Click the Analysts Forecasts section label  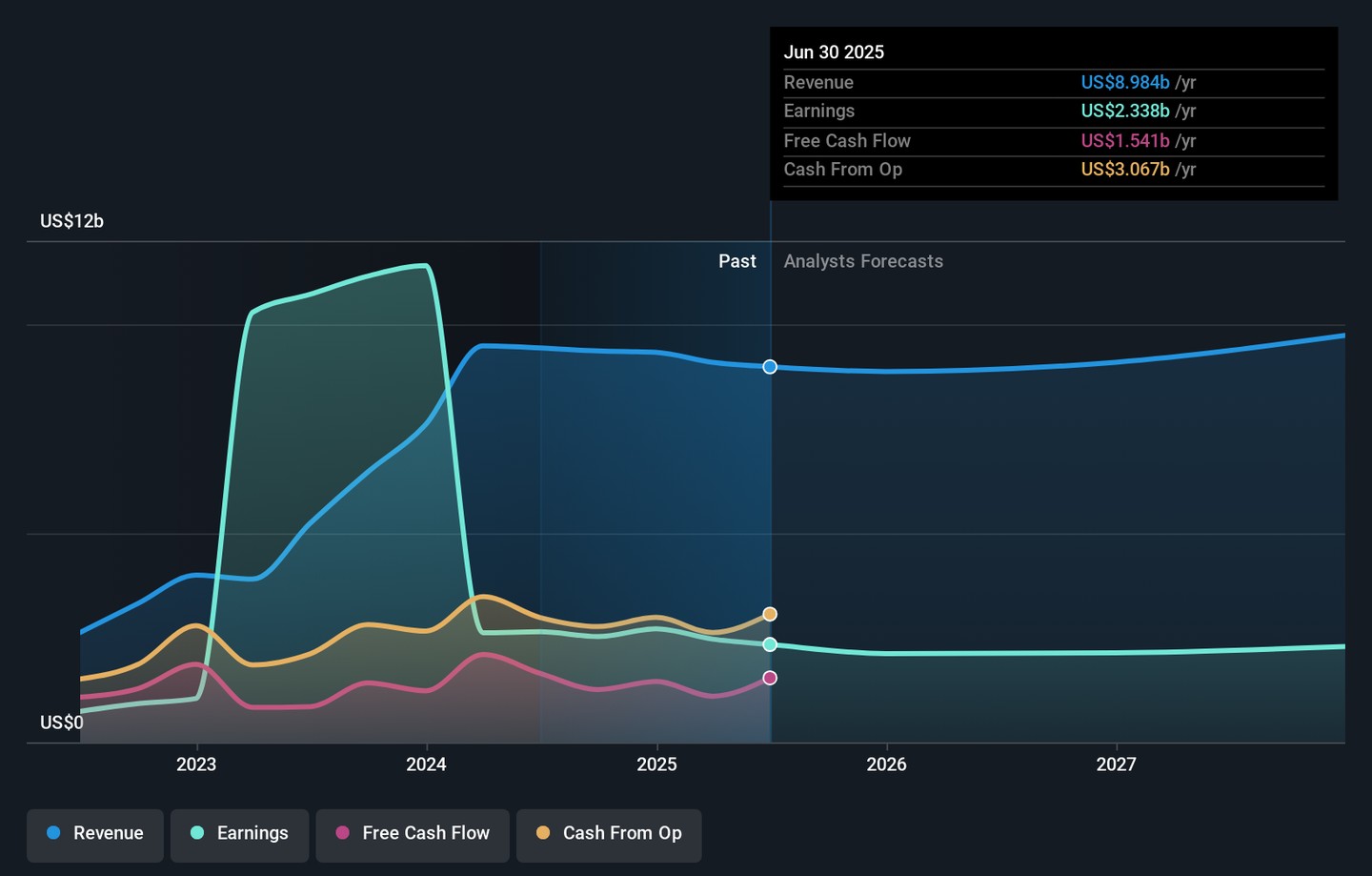[x=863, y=261]
